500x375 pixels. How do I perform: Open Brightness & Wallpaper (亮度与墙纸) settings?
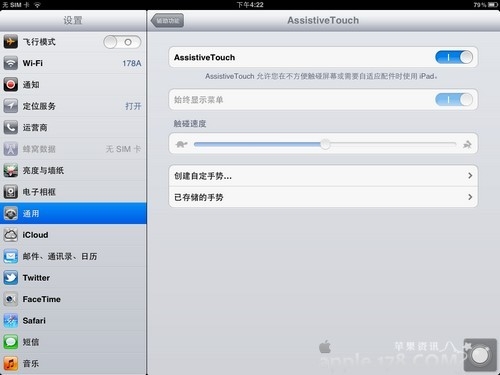click(73, 170)
